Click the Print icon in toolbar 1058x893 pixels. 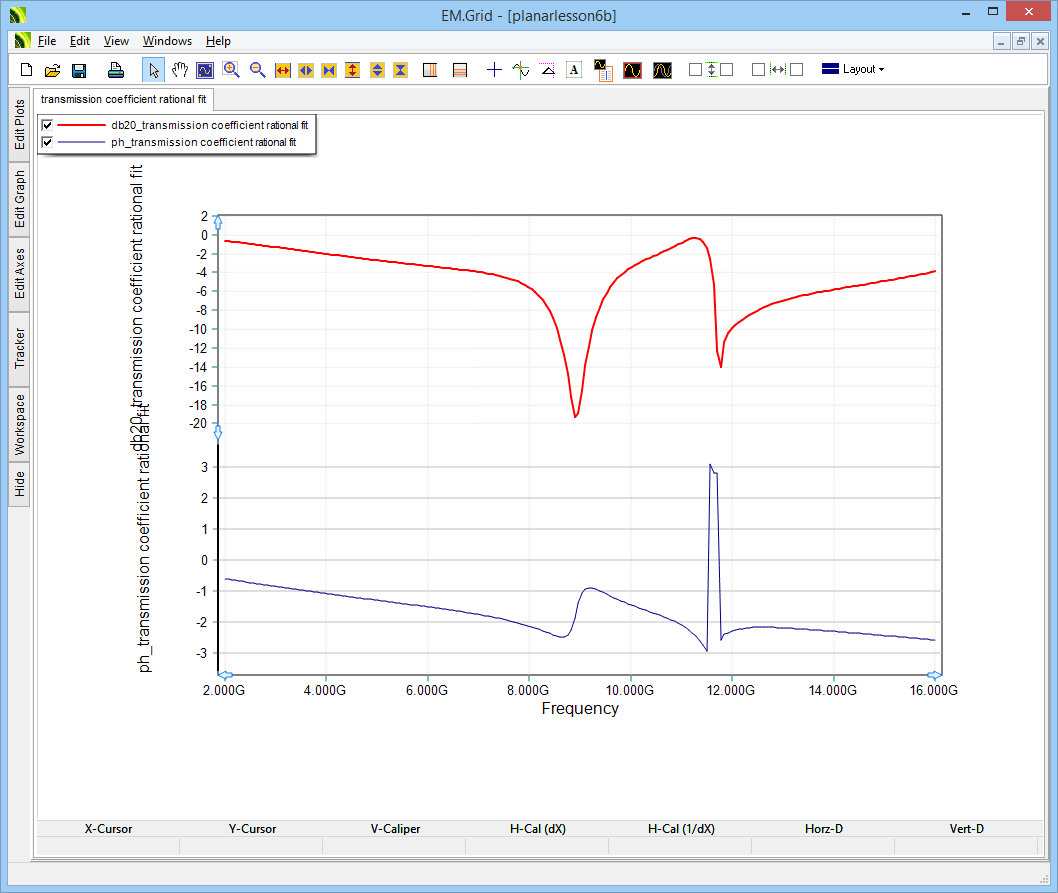tap(116, 70)
